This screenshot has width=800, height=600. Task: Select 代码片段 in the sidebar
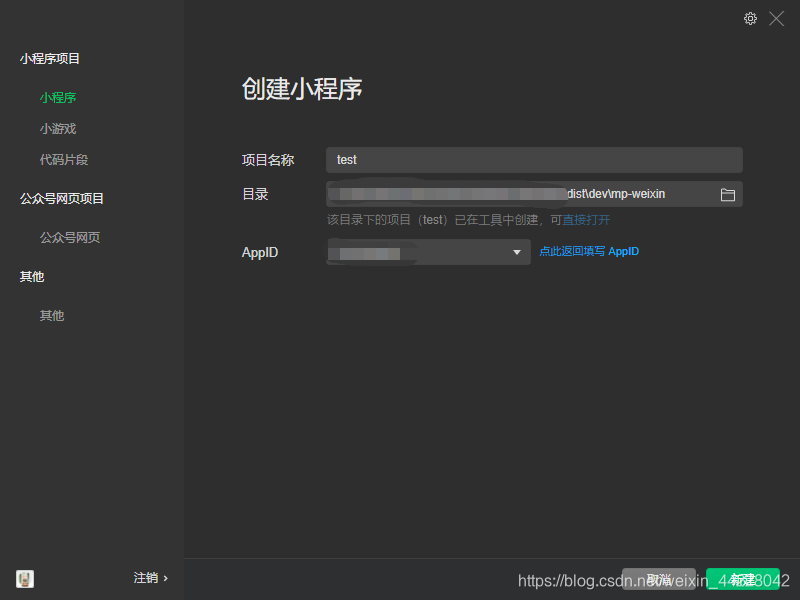coord(64,159)
